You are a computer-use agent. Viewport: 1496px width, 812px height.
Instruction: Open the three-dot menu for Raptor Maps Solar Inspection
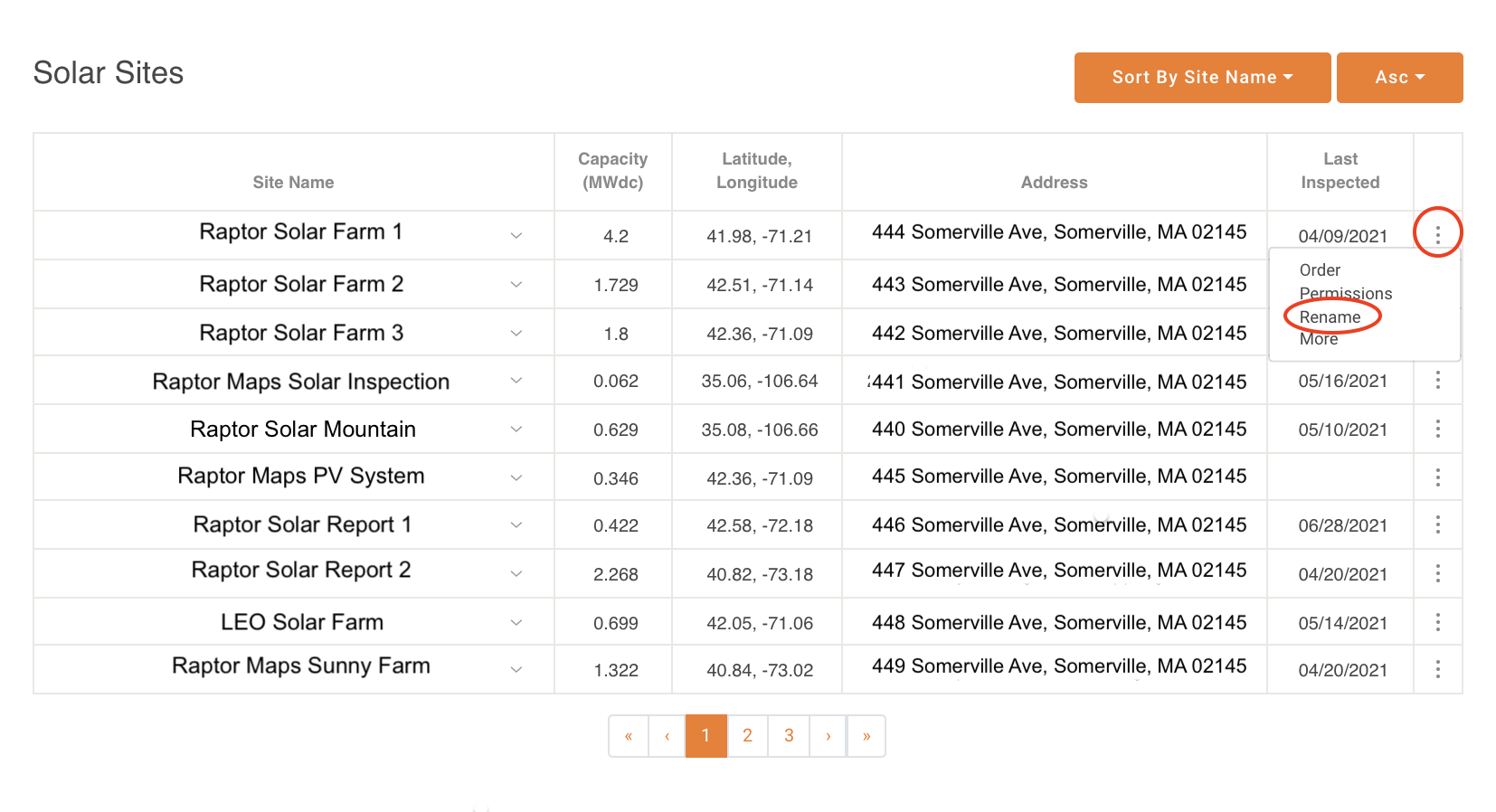(x=1437, y=381)
